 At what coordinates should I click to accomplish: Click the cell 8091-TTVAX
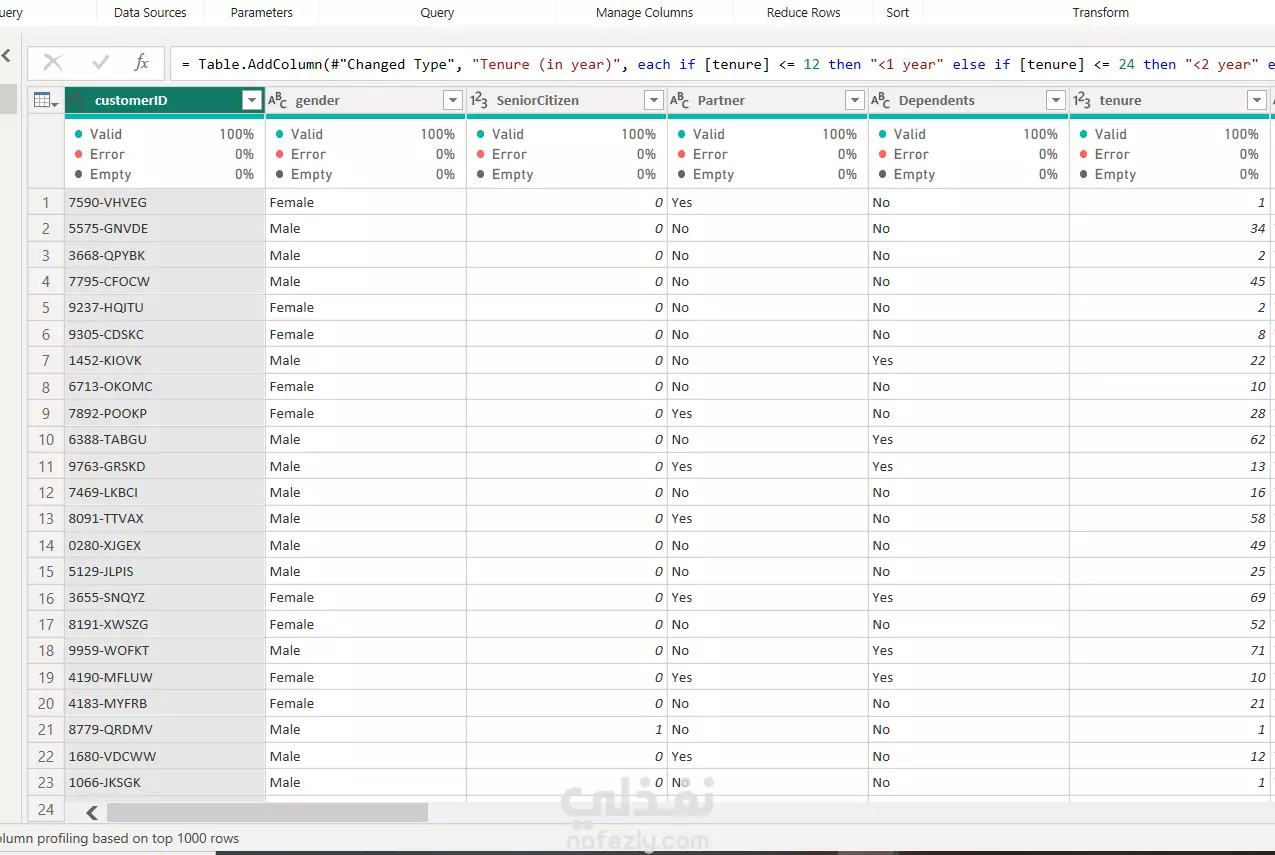(165, 518)
